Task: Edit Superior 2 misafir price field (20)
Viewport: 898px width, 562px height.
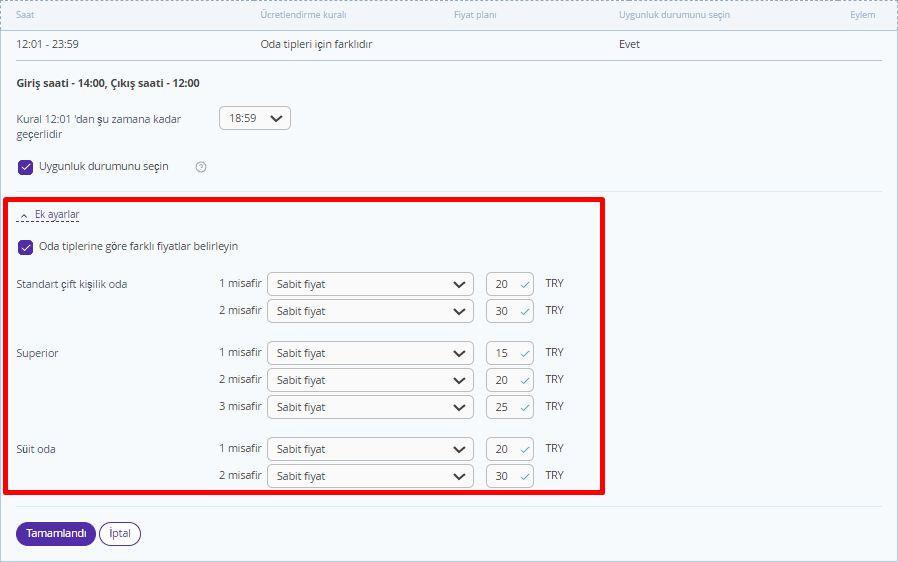Action: click(510, 380)
